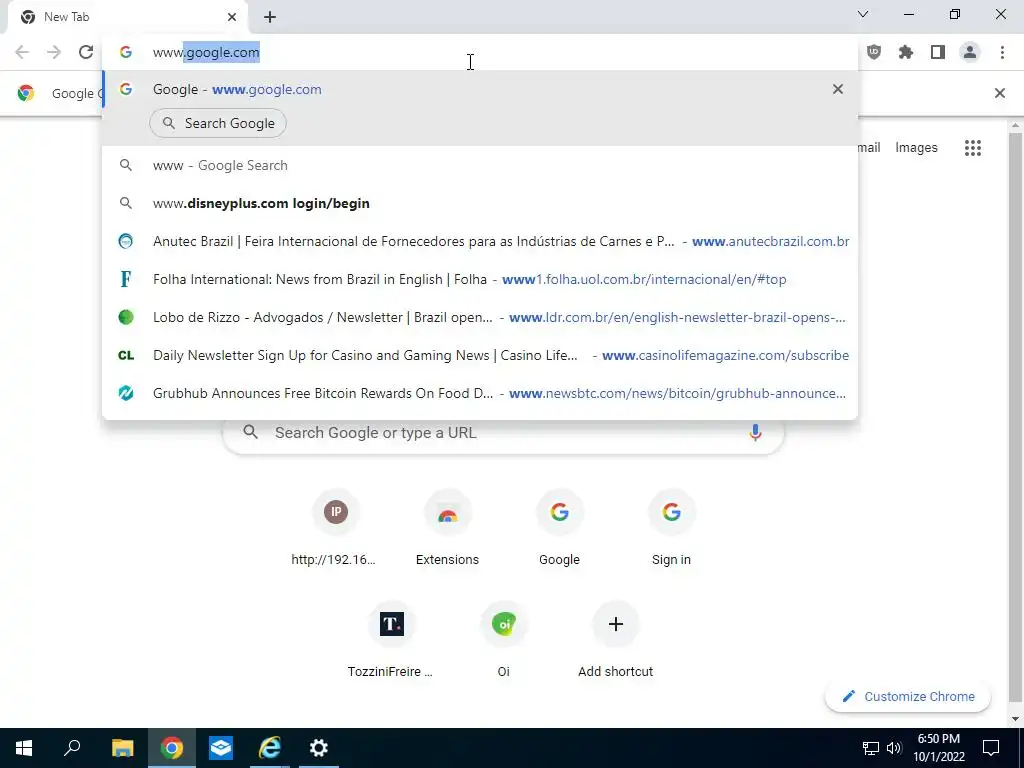Image resolution: width=1024 pixels, height=768 pixels.
Task: Open the volume tray icon
Action: pyautogui.click(x=894, y=748)
